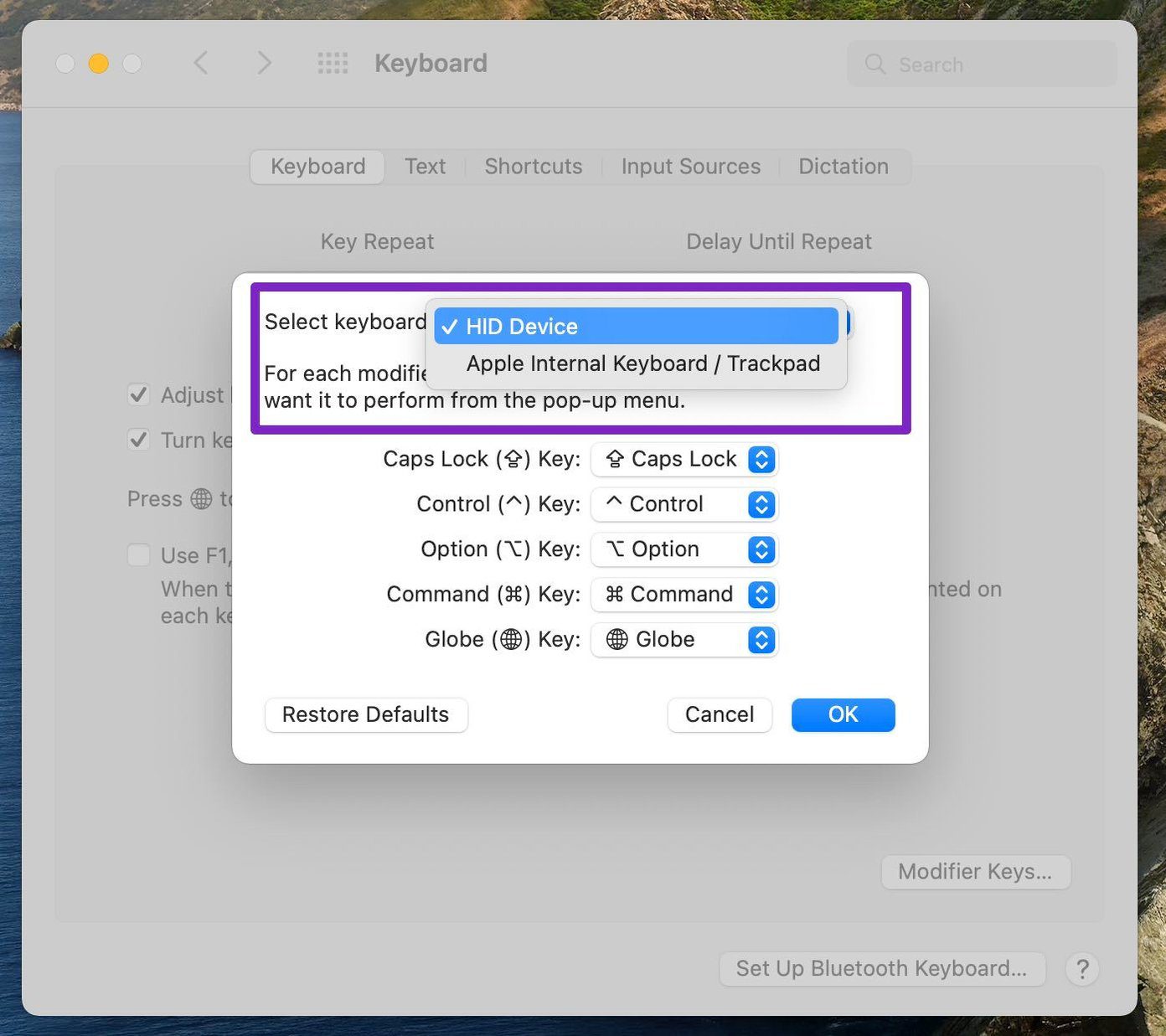Click the Modifier Keys... button

(x=976, y=872)
